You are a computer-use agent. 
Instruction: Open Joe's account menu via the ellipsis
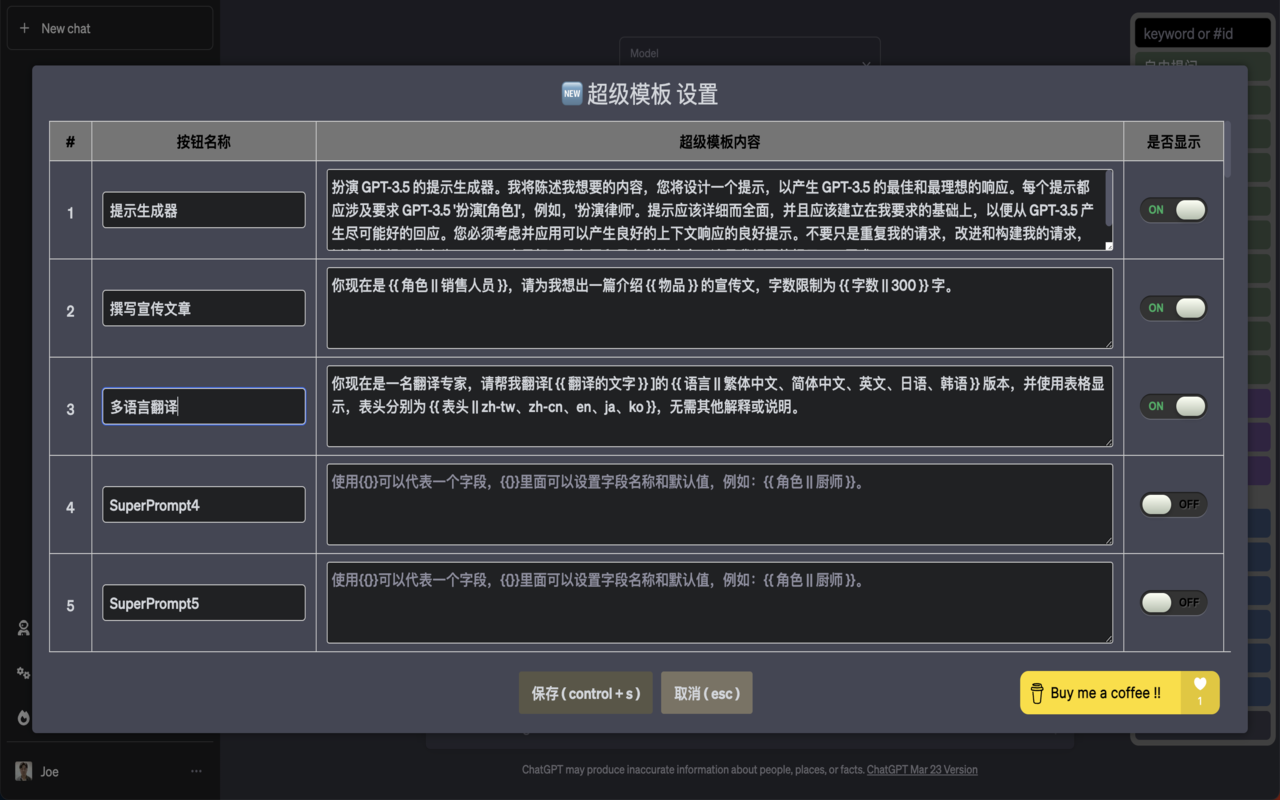pyautogui.click(x=196, y=771)
